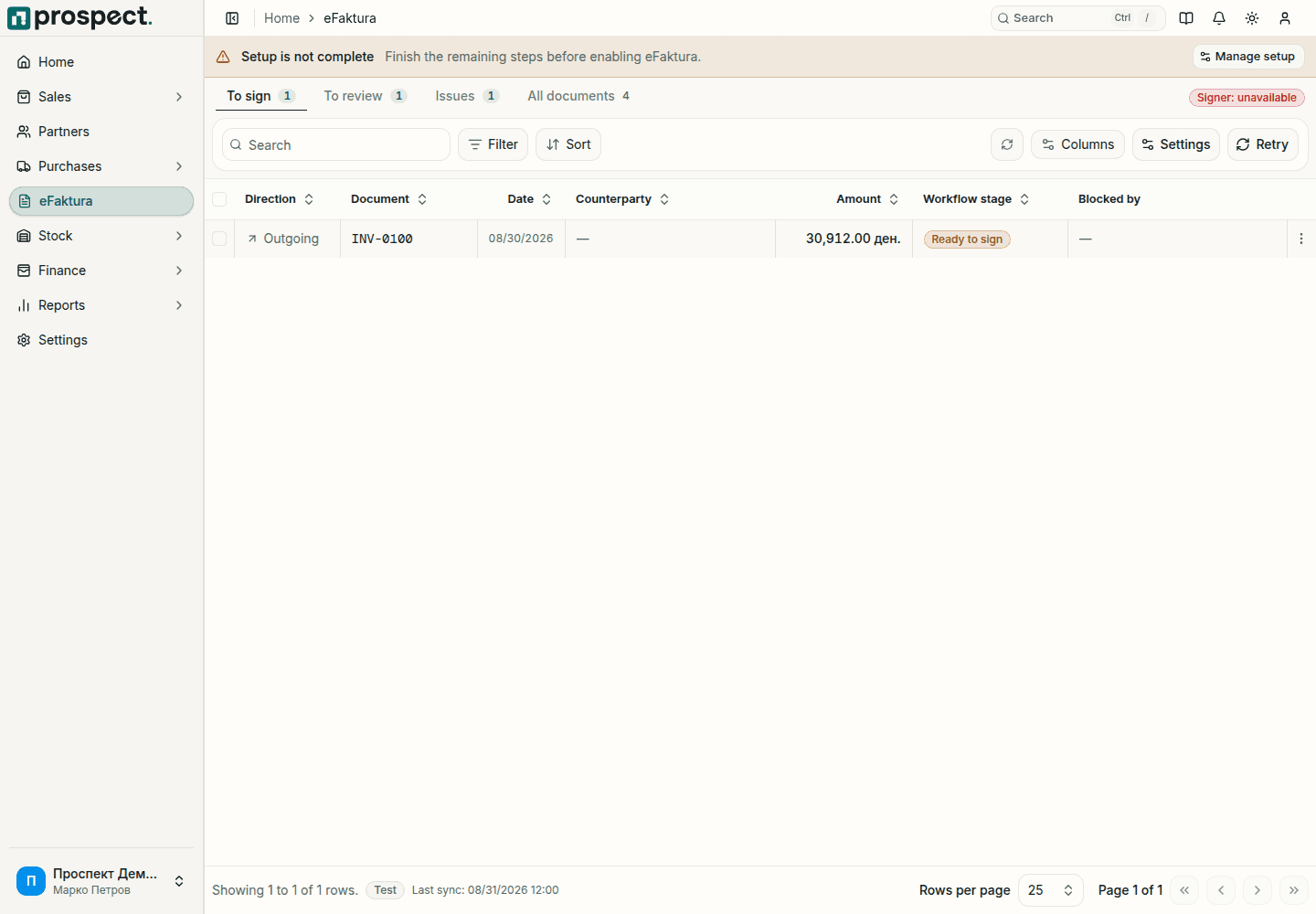The width and height of the screenshot is (1316, 914).
Task: Open the Columns button
Action: coord(1078,144)
